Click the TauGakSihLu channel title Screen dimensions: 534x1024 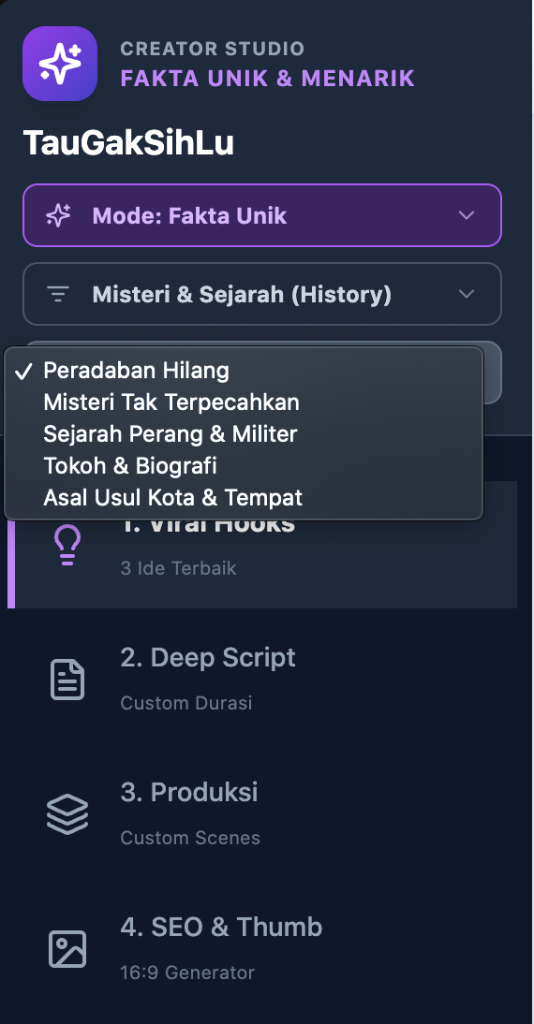tap(129, 143)
